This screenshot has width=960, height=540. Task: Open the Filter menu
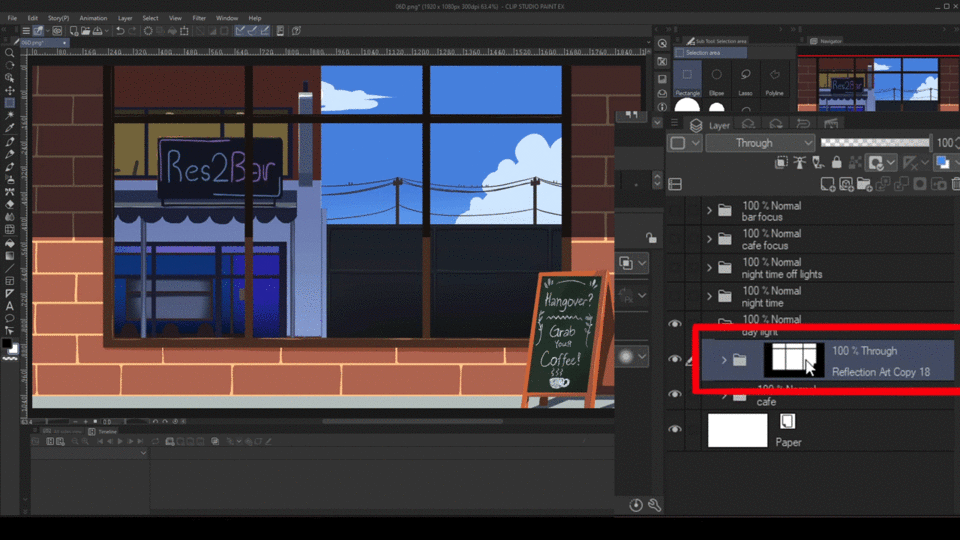(199, 18)
